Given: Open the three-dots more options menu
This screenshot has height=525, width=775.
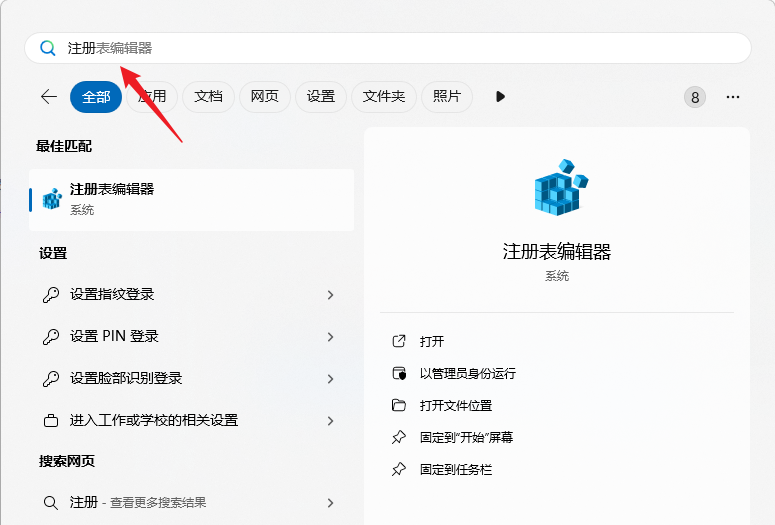Looking at the screenshot, I should tap(733, 97).
